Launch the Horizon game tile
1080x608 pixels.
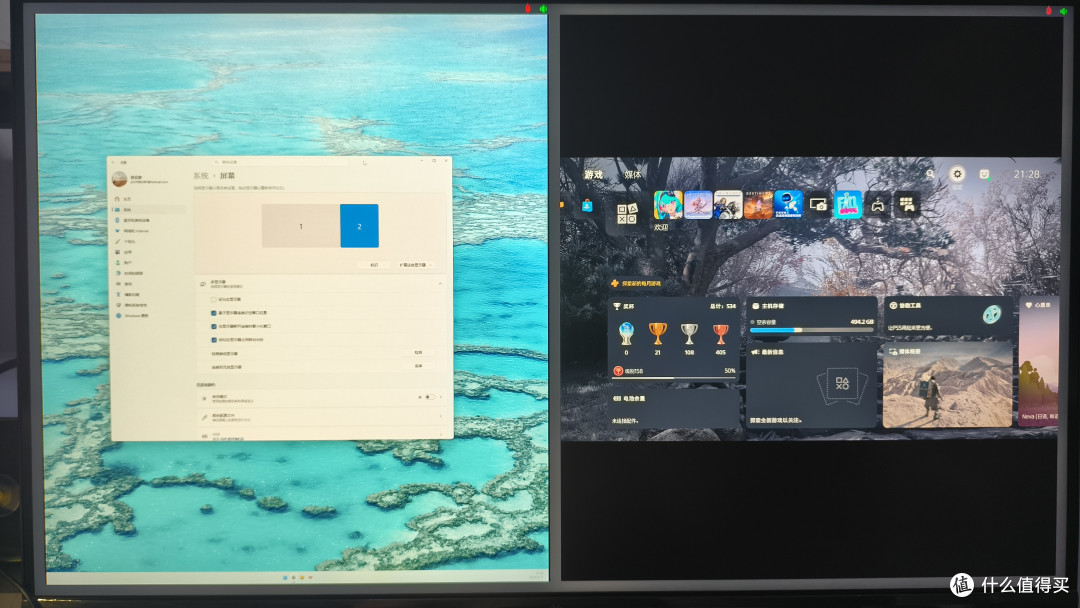coord(698,205)
